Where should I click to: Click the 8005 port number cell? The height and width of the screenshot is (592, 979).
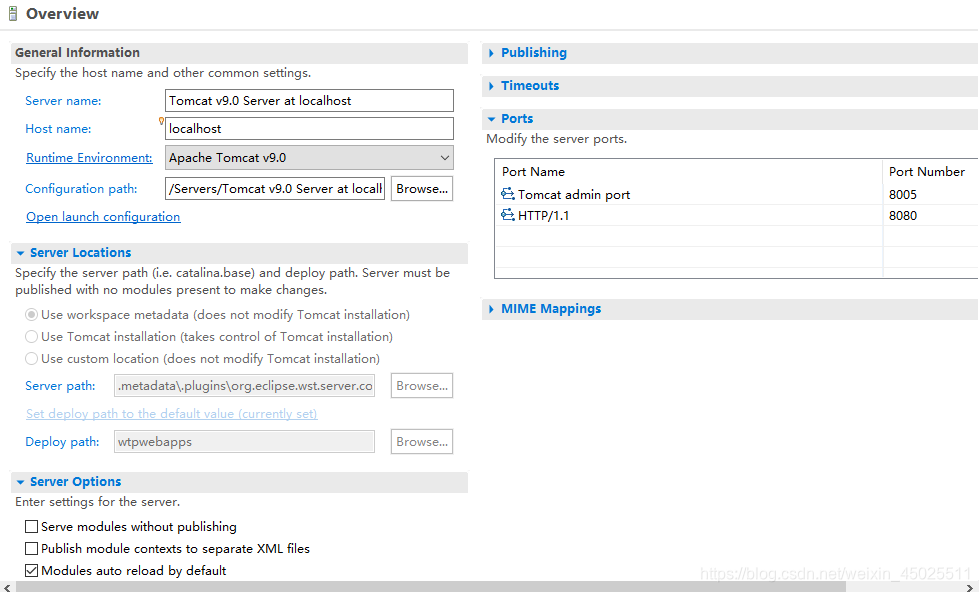click(903, 194)
